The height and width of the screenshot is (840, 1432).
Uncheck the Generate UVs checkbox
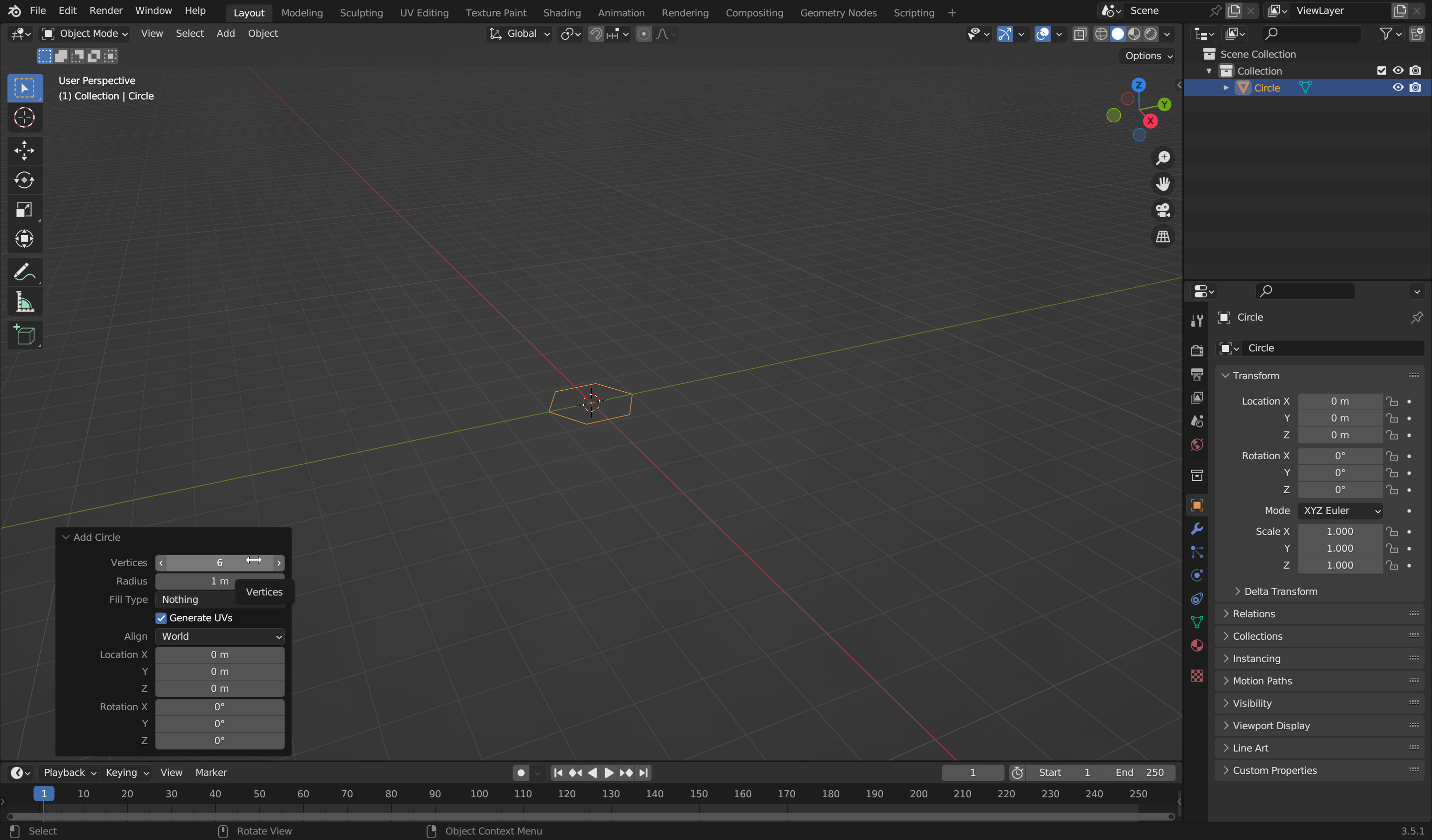(x=162, y=618)
